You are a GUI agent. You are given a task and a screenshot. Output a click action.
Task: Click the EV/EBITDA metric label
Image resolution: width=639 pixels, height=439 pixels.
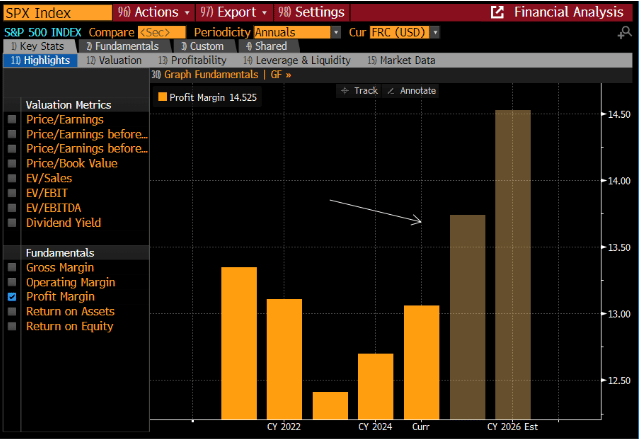[x=53, y=208]
